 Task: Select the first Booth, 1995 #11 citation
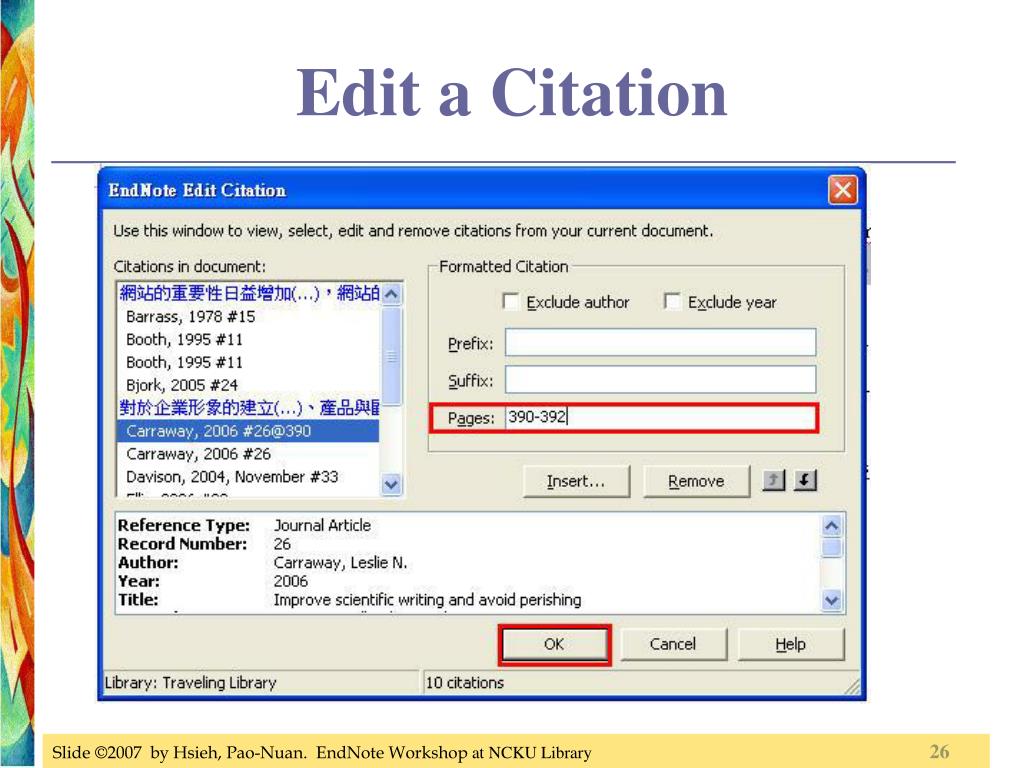pos(184,340)
